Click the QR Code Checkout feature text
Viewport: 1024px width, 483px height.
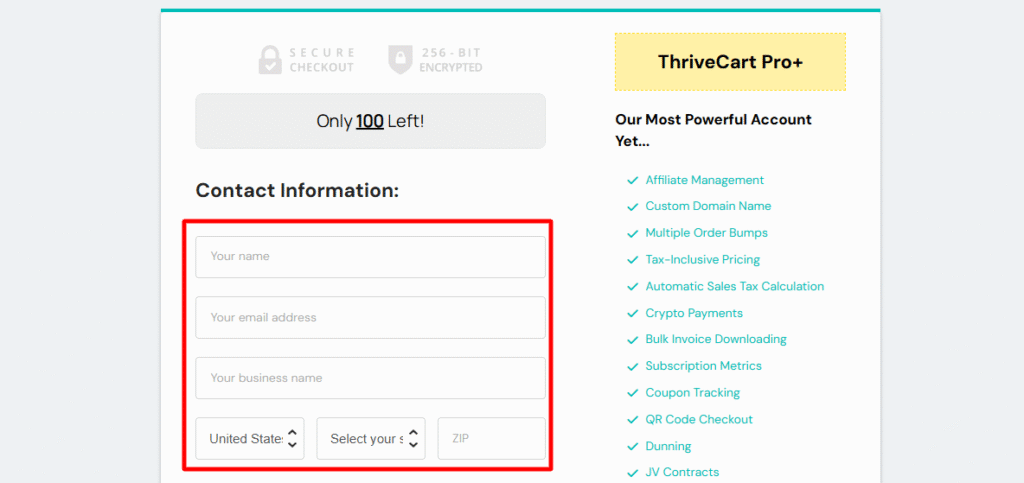(x=699, y=420)
